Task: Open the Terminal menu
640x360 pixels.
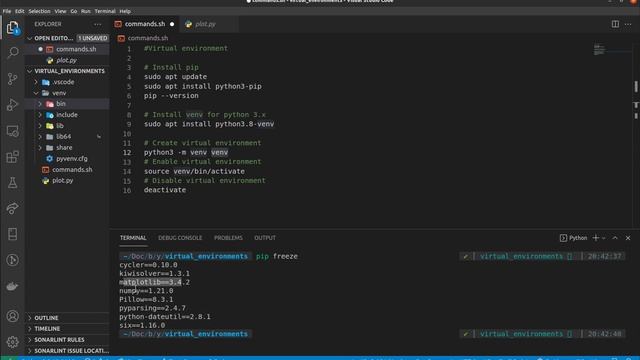Action: (x=105, y=11)
